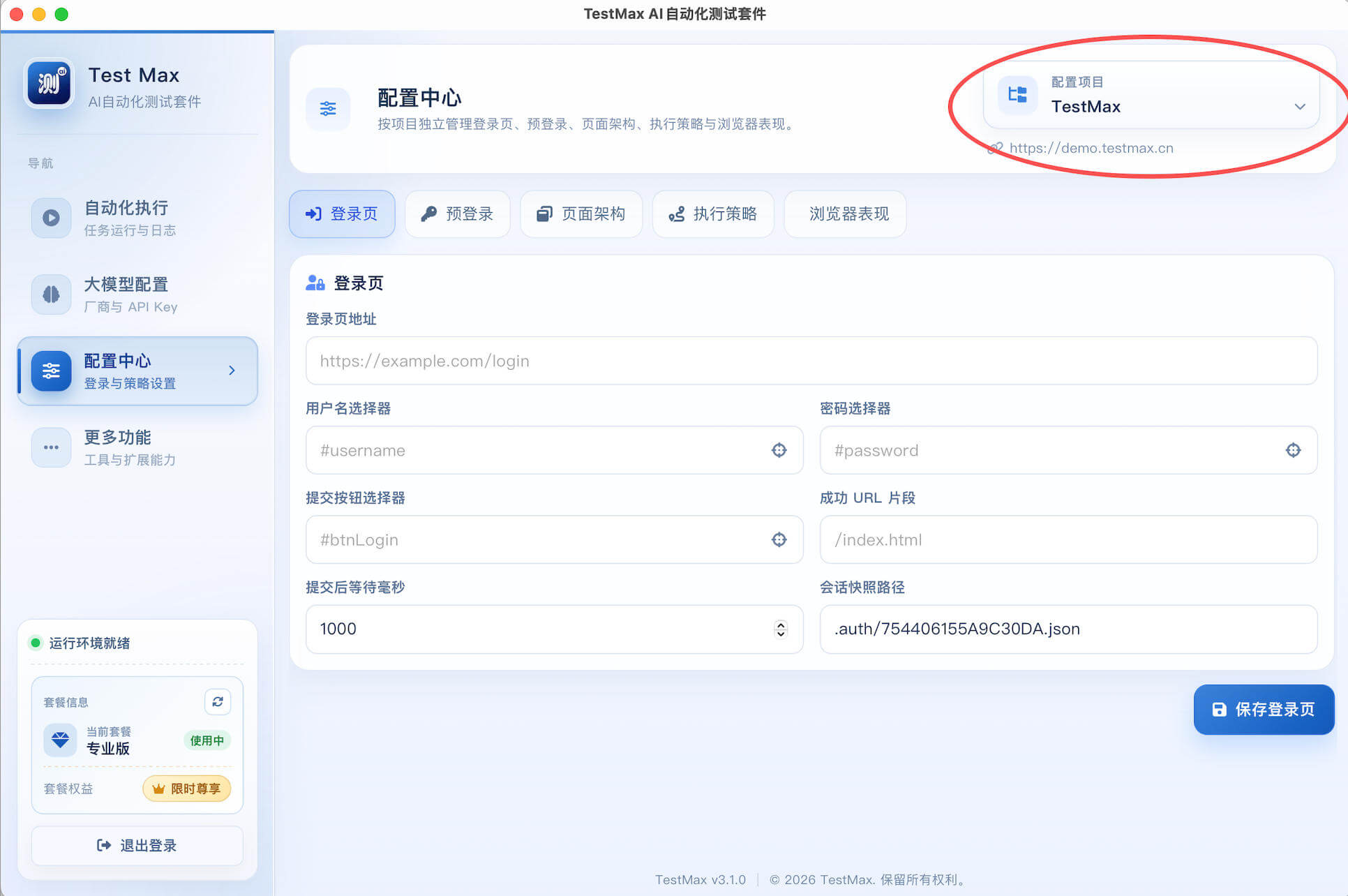The height and width of the screenshot is (896, 1348).
Task: Focus the 提交按钮选择器 #btnLogin field
Action: (555, 539)
